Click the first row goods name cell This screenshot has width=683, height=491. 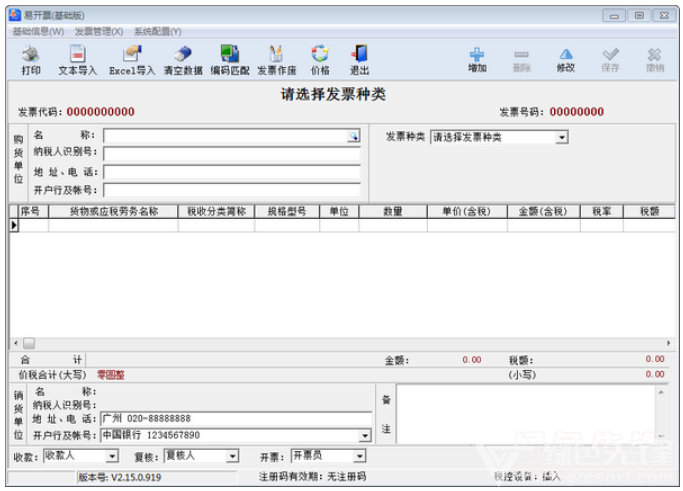click(x=113, y=225)
